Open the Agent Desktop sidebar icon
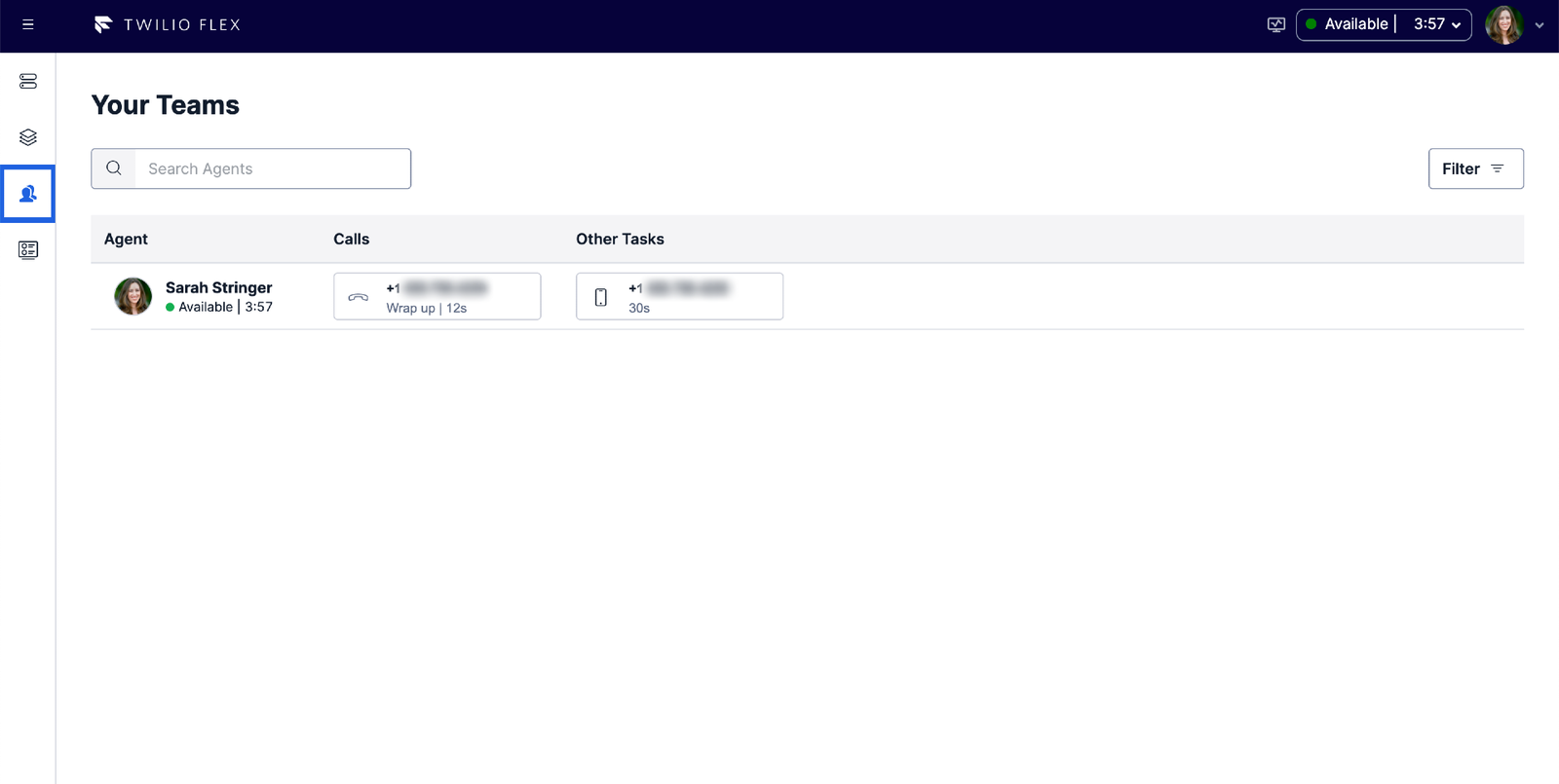1559x784 pixels. coord(28,81)
